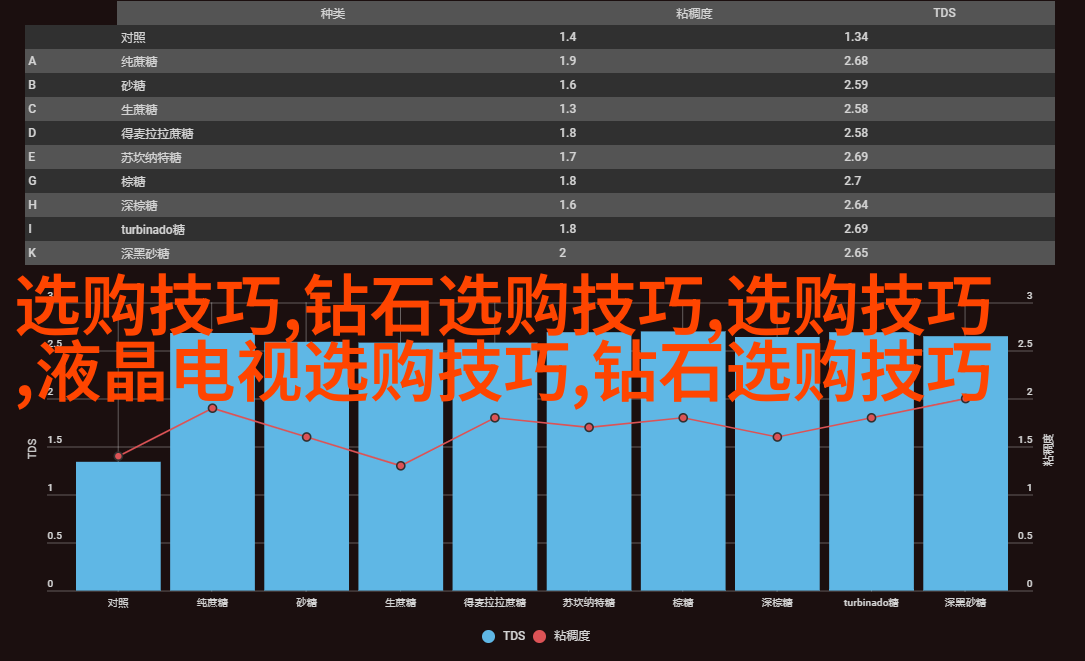Viewport: 1085px width, 661px height.
Task: Click the red viscosity point on 纯蔗糖 bar
Action: point(212,408)
